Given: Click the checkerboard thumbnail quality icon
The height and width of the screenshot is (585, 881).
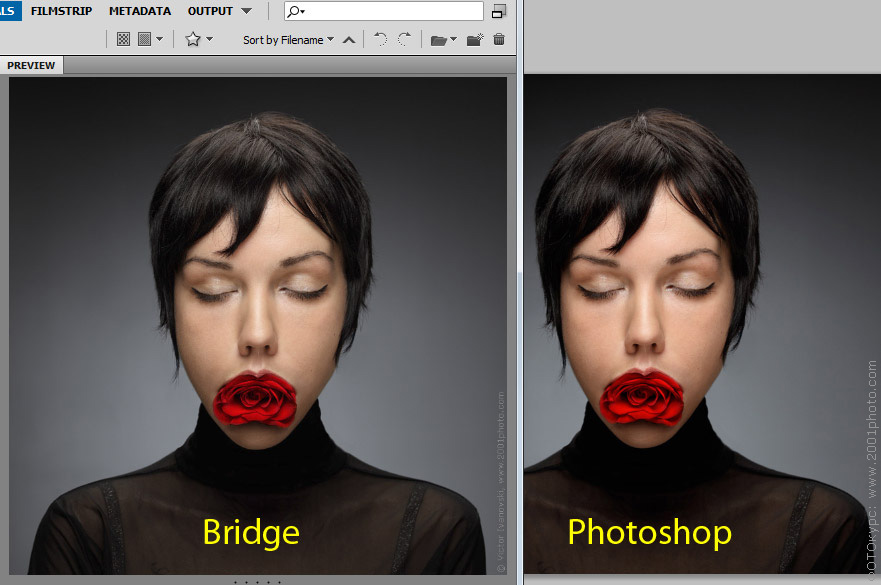Looking at the screenshot, I should click(124, 39).
